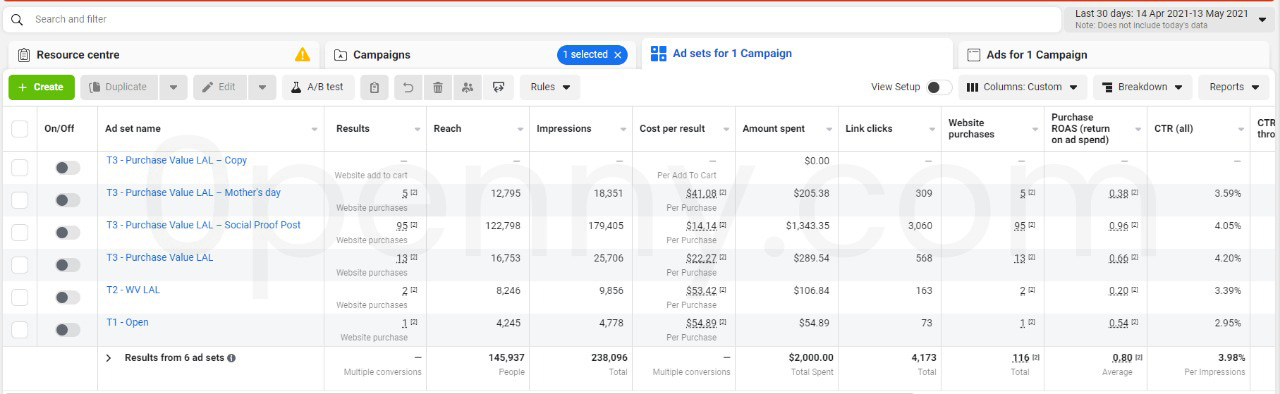Viewport: 1280px width, 394px height.
Task: Select all rows with the header checkbox
Action: point(20,129)
